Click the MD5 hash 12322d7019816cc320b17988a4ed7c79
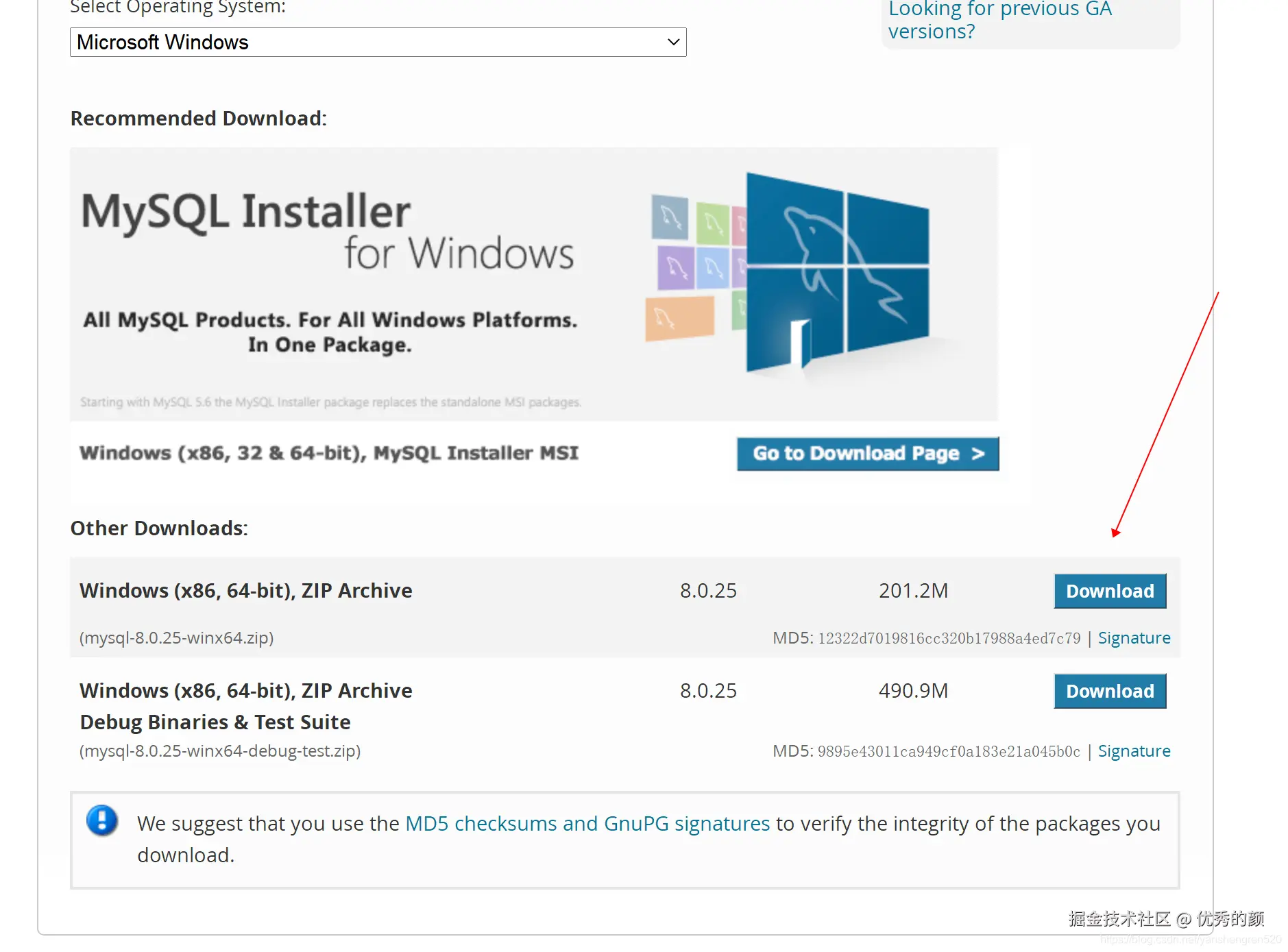 point(949,639)
